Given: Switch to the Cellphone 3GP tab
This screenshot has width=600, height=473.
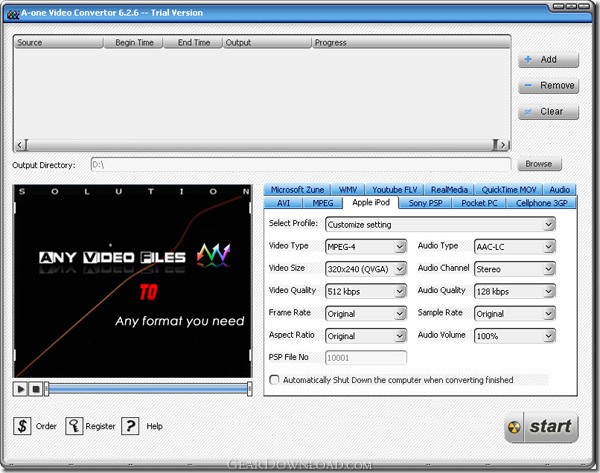Looking at the screenshot, I should pyautogui.click(x=541, y=203).
